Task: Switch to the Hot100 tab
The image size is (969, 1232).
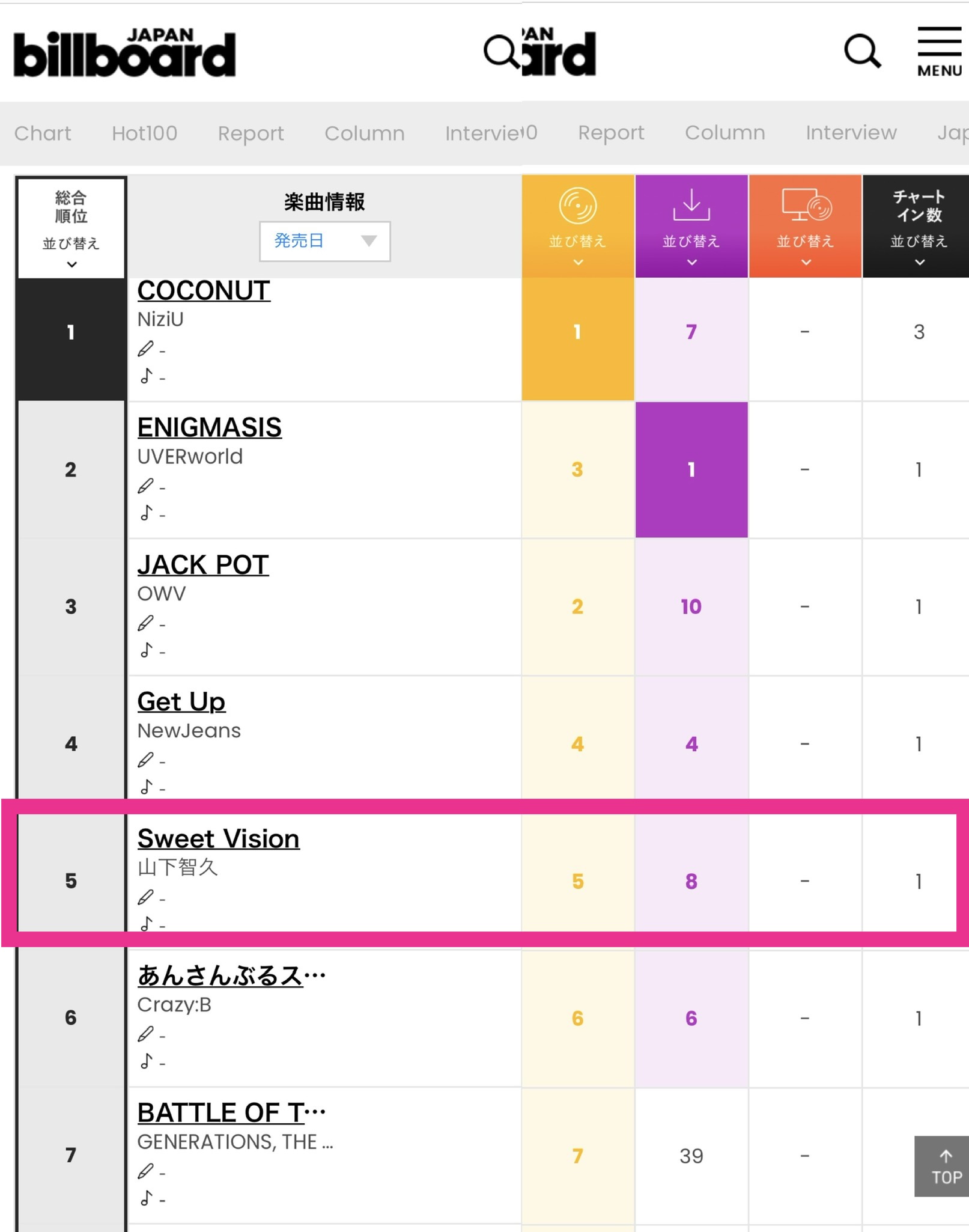Action: (144, 133)
